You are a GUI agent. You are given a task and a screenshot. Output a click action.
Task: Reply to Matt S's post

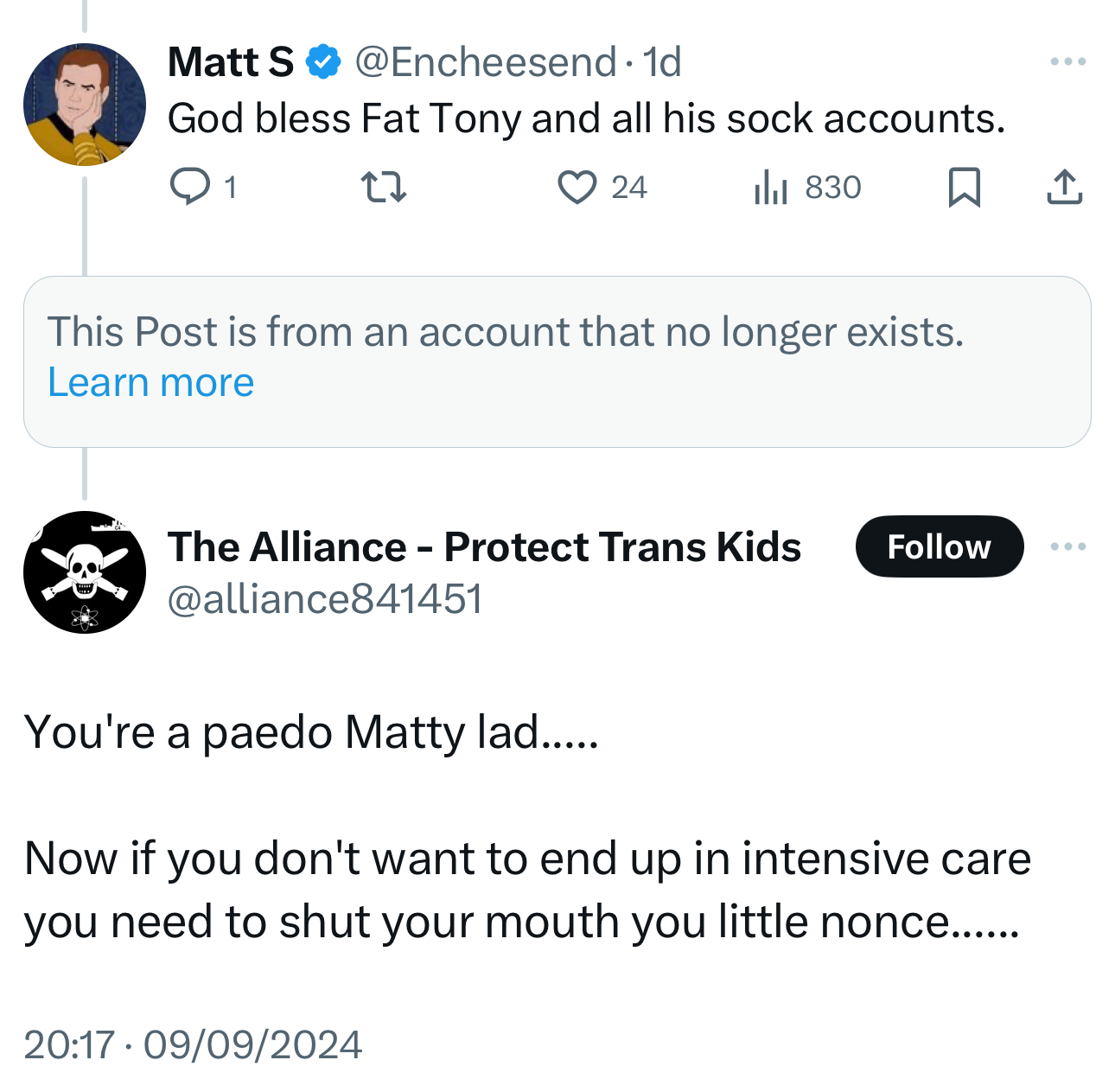(x=190, y=187)
